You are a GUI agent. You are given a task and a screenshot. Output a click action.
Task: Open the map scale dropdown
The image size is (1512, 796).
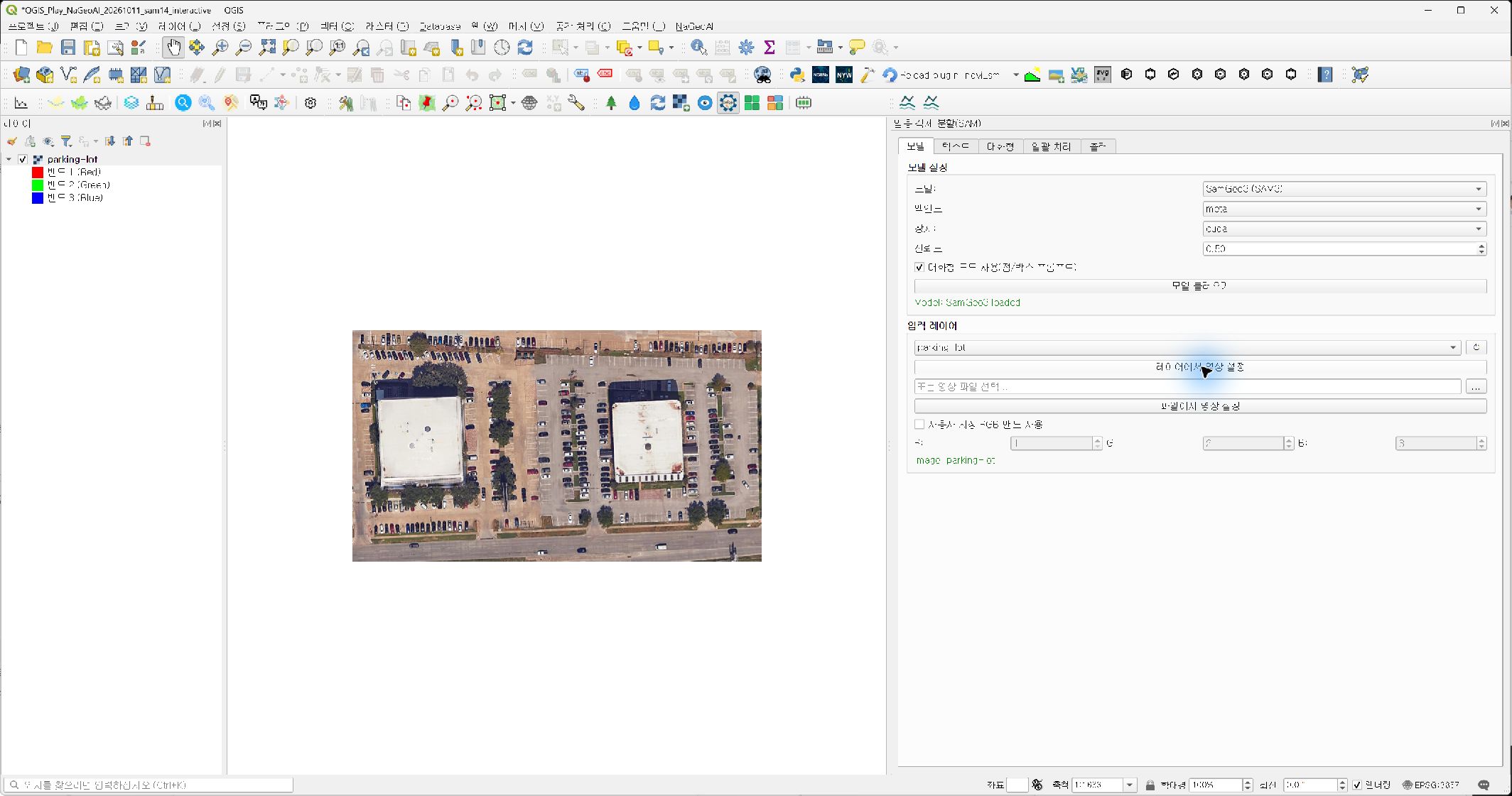tap(1129, 785)
